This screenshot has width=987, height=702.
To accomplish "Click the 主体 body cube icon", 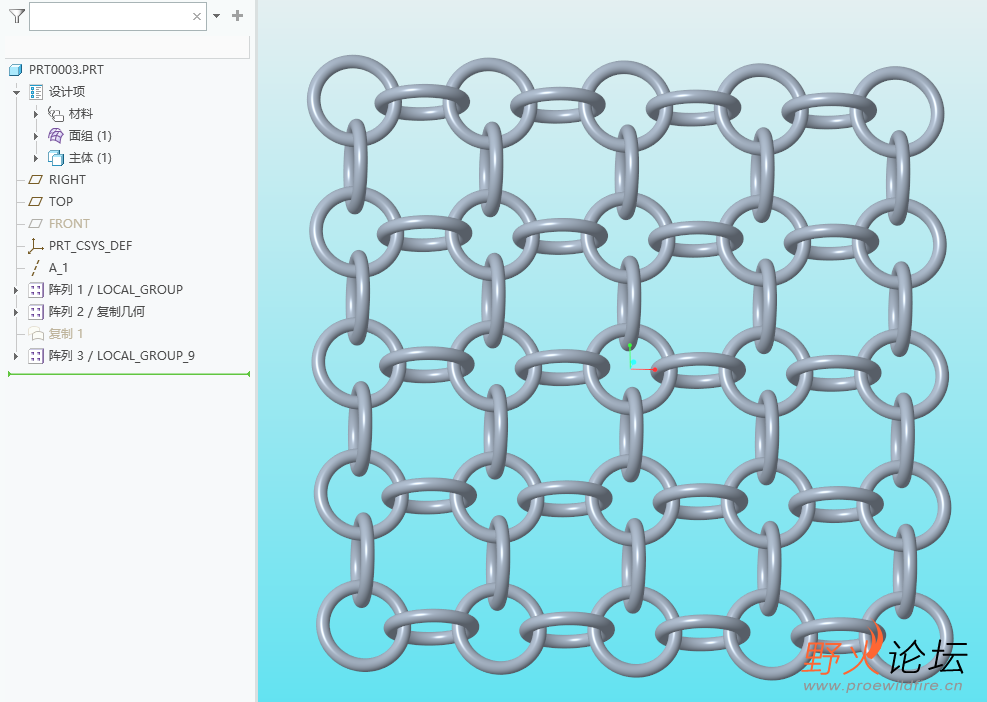I will 56,158.
